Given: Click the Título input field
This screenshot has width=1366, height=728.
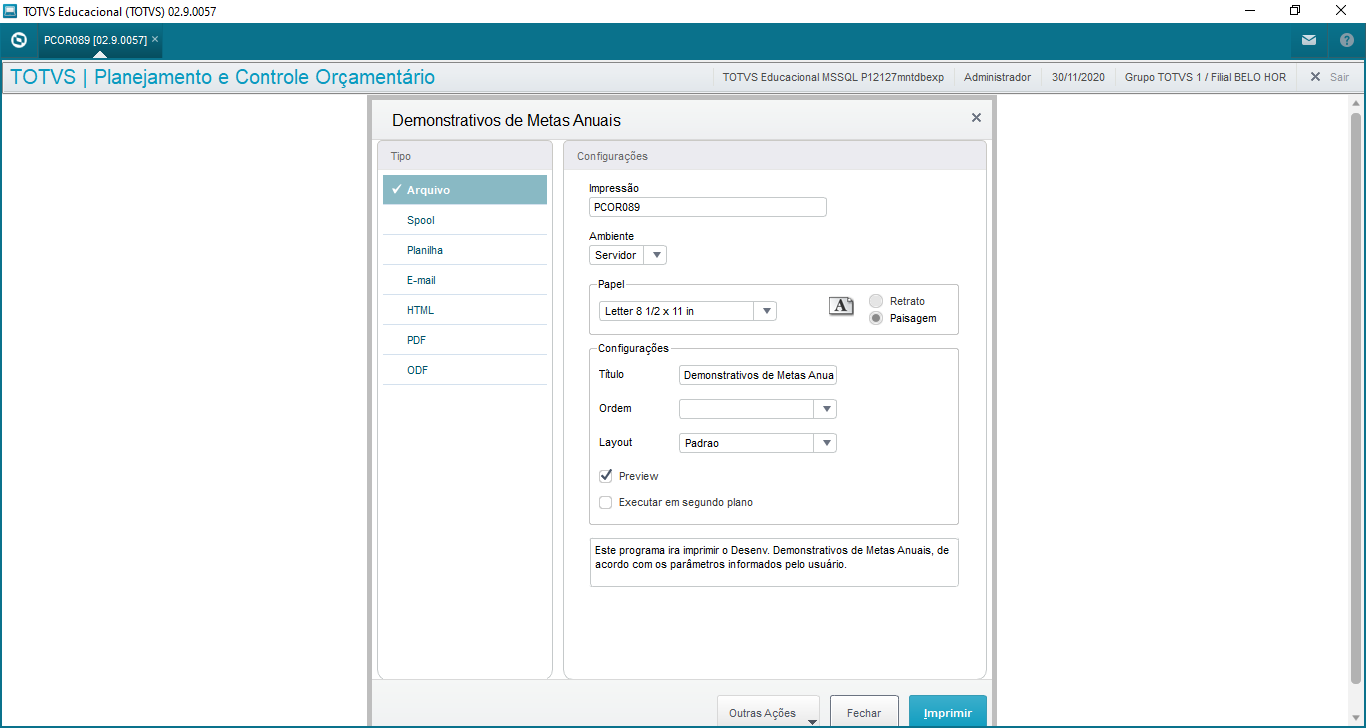Looking at the screenshot, I should (758, 375).
